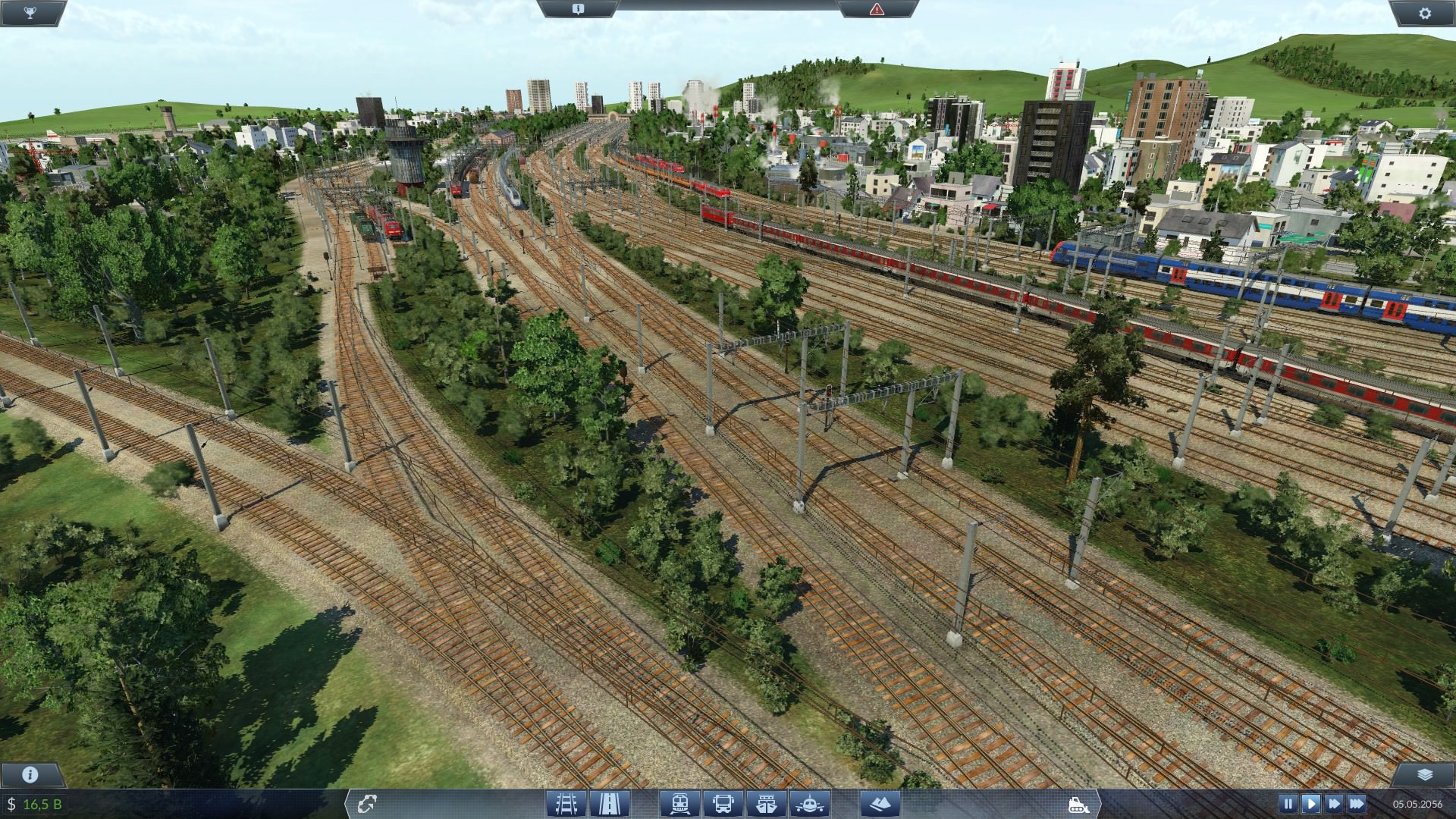Open the rail track construction menu
1456x819 pixels.
(x=567, y=803)
